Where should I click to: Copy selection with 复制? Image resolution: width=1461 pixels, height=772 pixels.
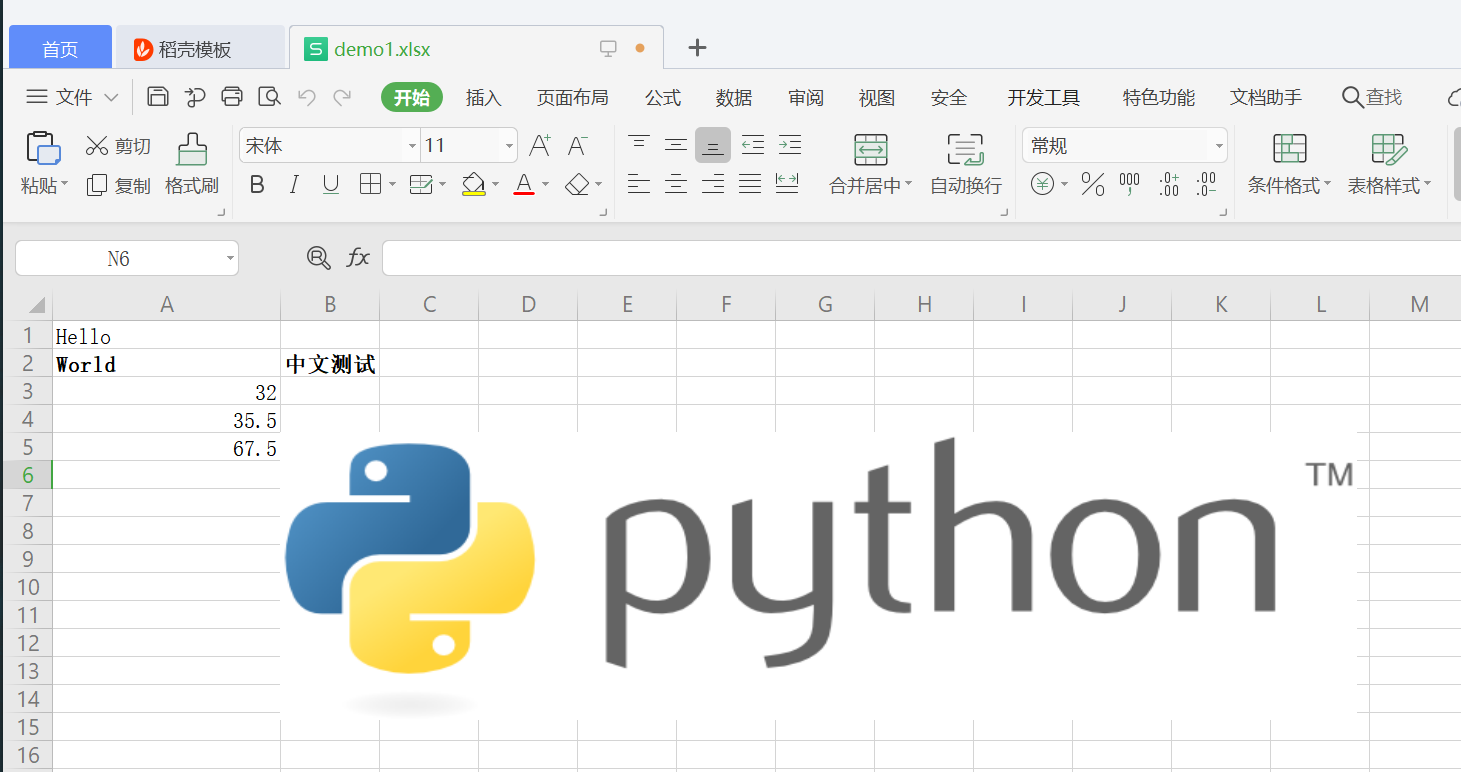(x=118, y=185)
